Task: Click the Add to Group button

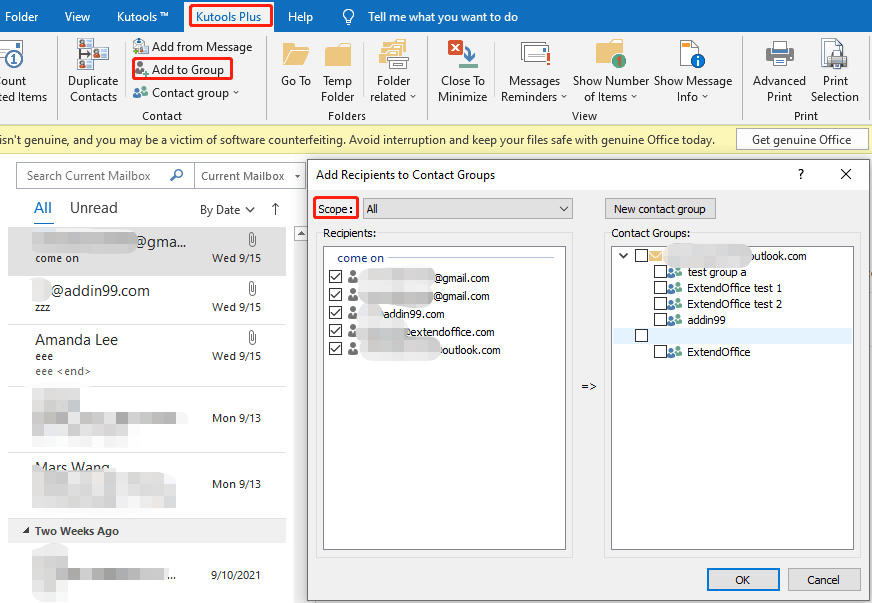Action: point(183,69)
